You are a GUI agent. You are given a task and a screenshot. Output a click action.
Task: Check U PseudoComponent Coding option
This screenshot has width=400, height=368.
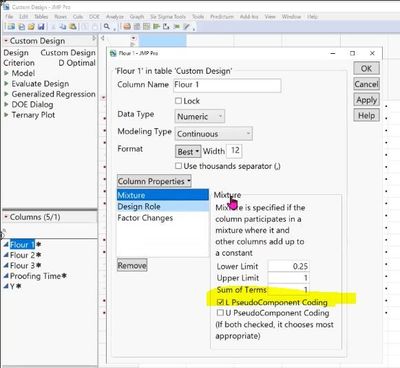(x=220, y=313)
